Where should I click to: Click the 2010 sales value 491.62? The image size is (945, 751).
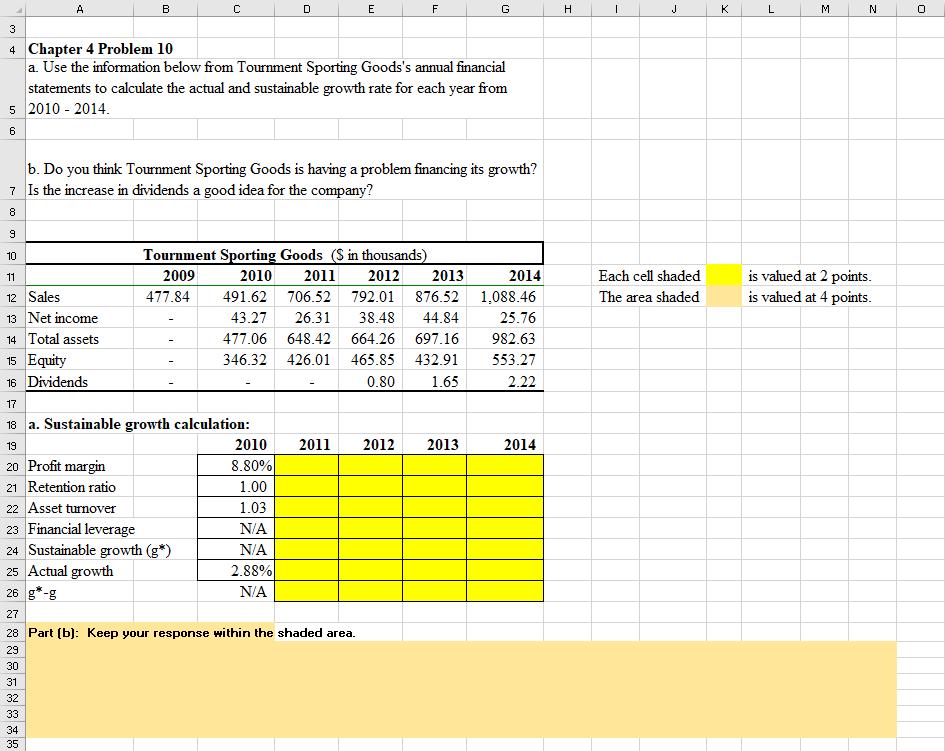coord(245,297)
